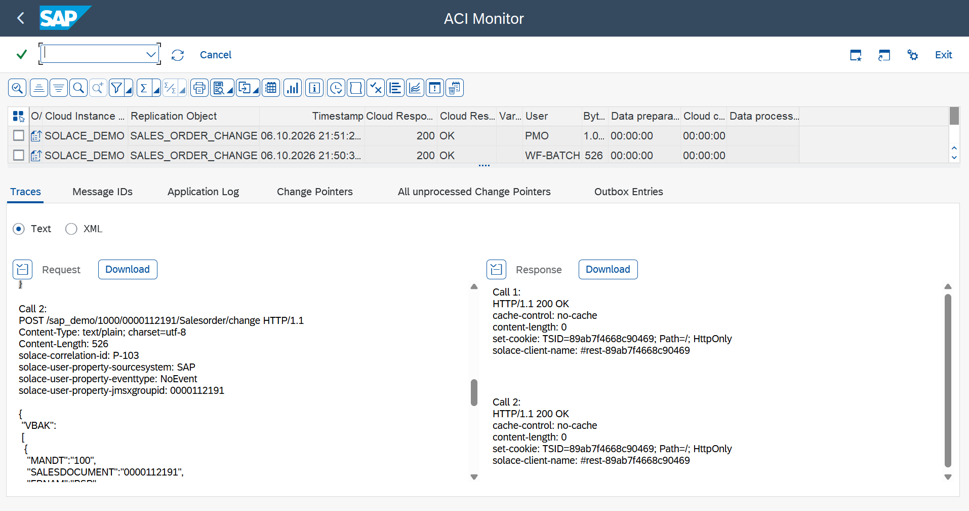Click the clock reprocess icon
This screenshot has height=511, width=969.
click(x=336, y=88)
